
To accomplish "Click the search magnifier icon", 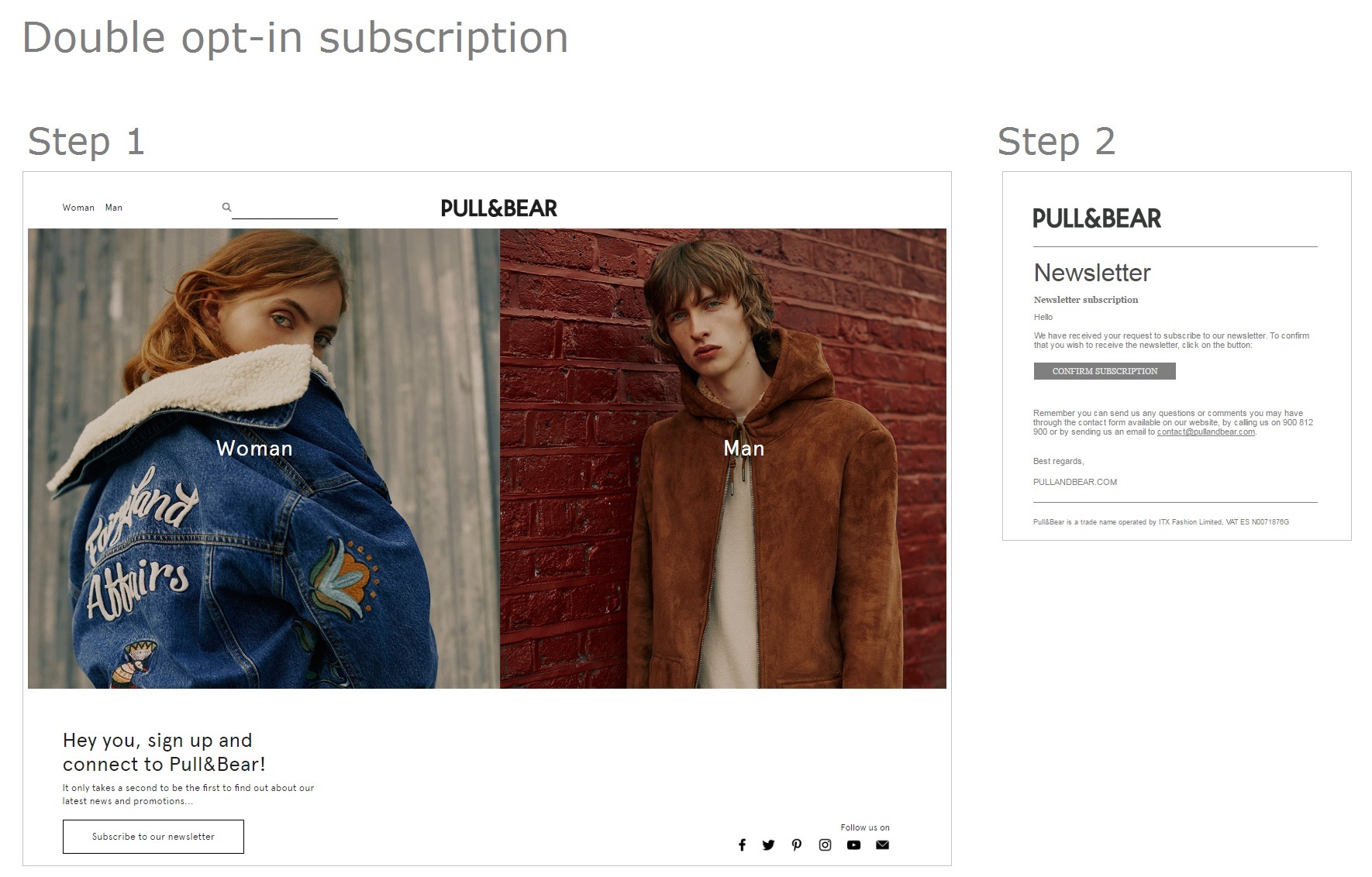I will [x=226, y=207].
